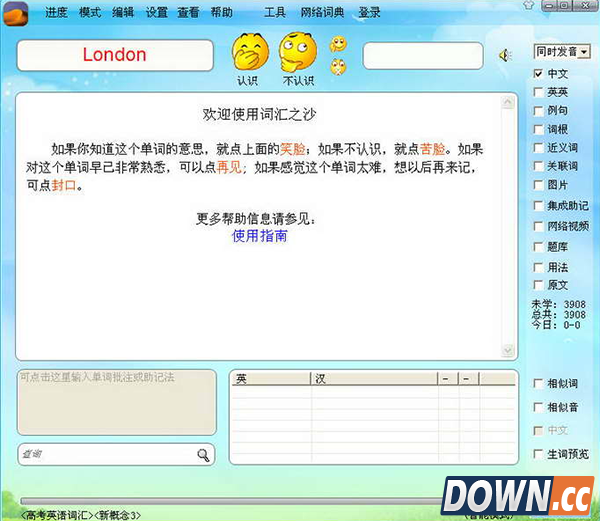Image resolution: width=600 pixels, height=521 pixels.
Task: Click the small upper smiley face icon
Action: click(x=338, y=44)
